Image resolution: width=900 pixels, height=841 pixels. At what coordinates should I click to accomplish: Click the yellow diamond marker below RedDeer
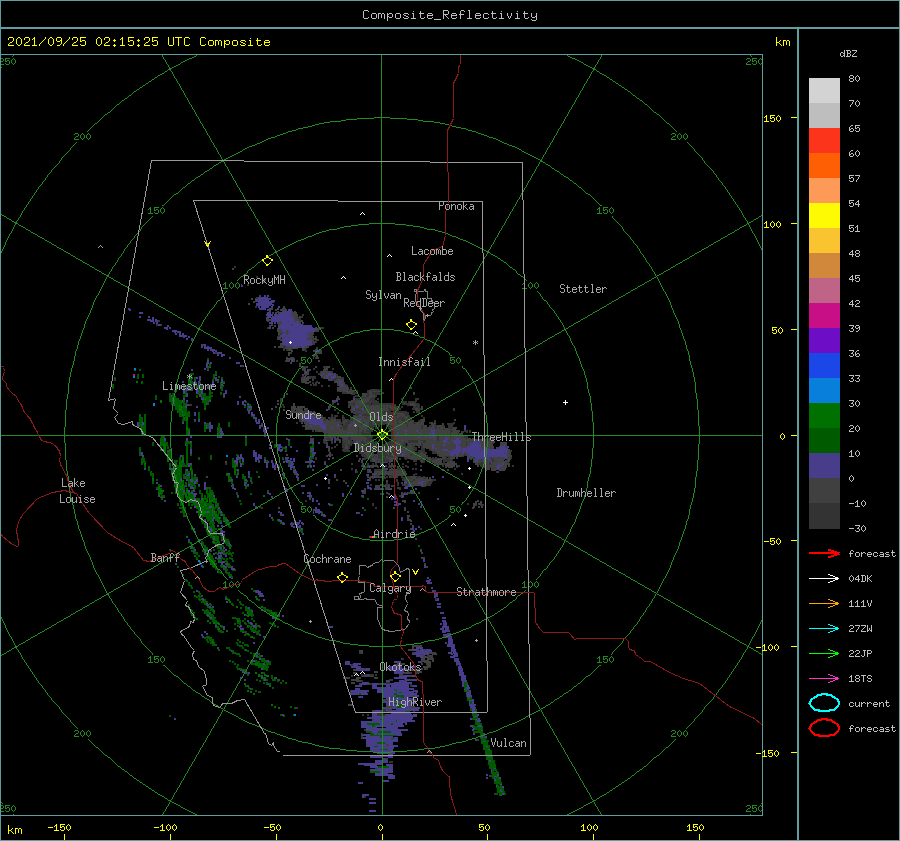[411, 325]
